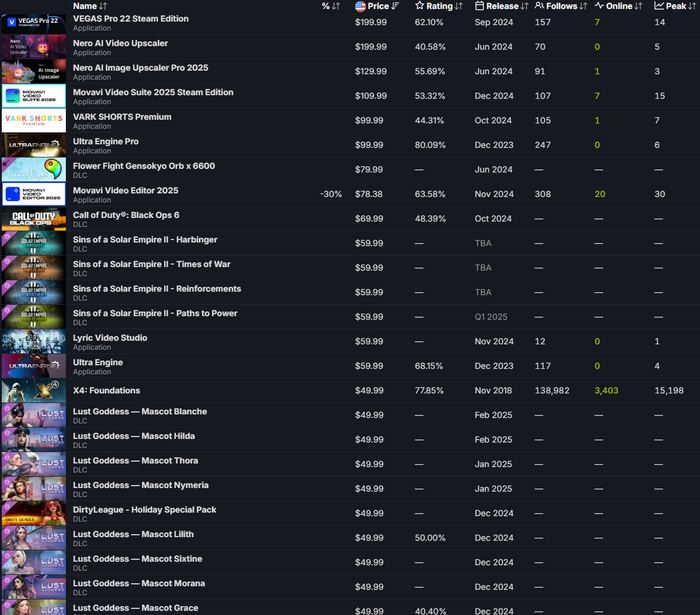Select Flower Fight Gensokyo Orb x 6600
The height and width of the screenshot is (615, 700).
point(143,166)
